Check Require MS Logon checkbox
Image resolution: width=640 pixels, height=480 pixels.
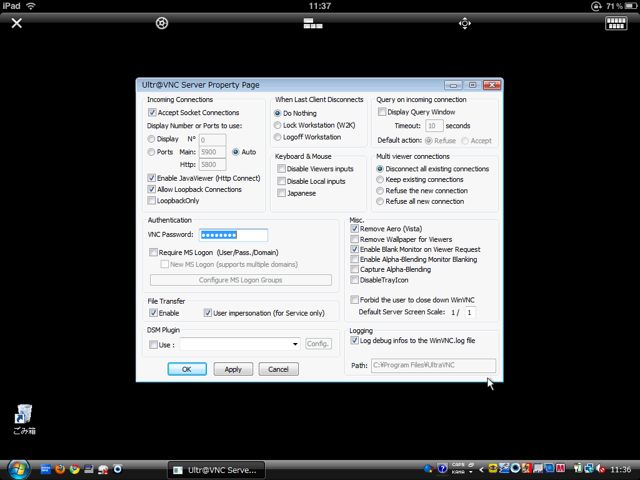[153, 252]
